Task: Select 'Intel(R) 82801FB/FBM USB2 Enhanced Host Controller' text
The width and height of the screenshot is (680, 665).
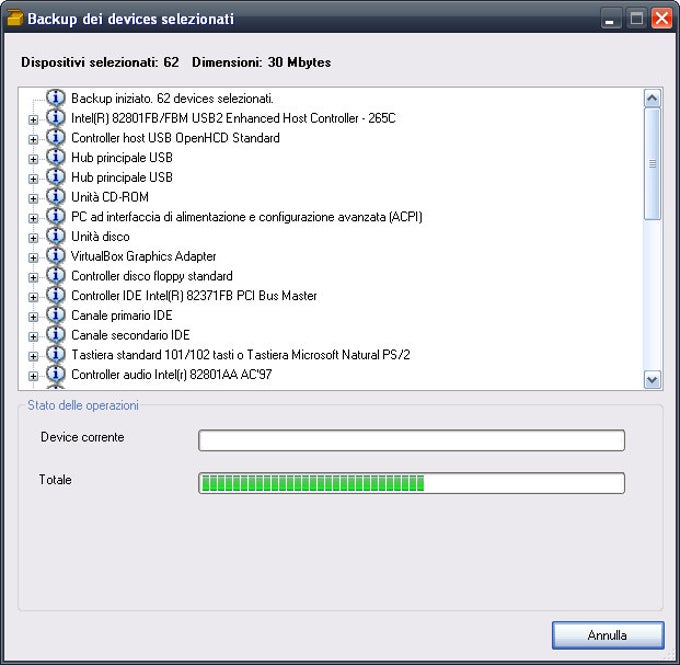Action: point(233,118)
